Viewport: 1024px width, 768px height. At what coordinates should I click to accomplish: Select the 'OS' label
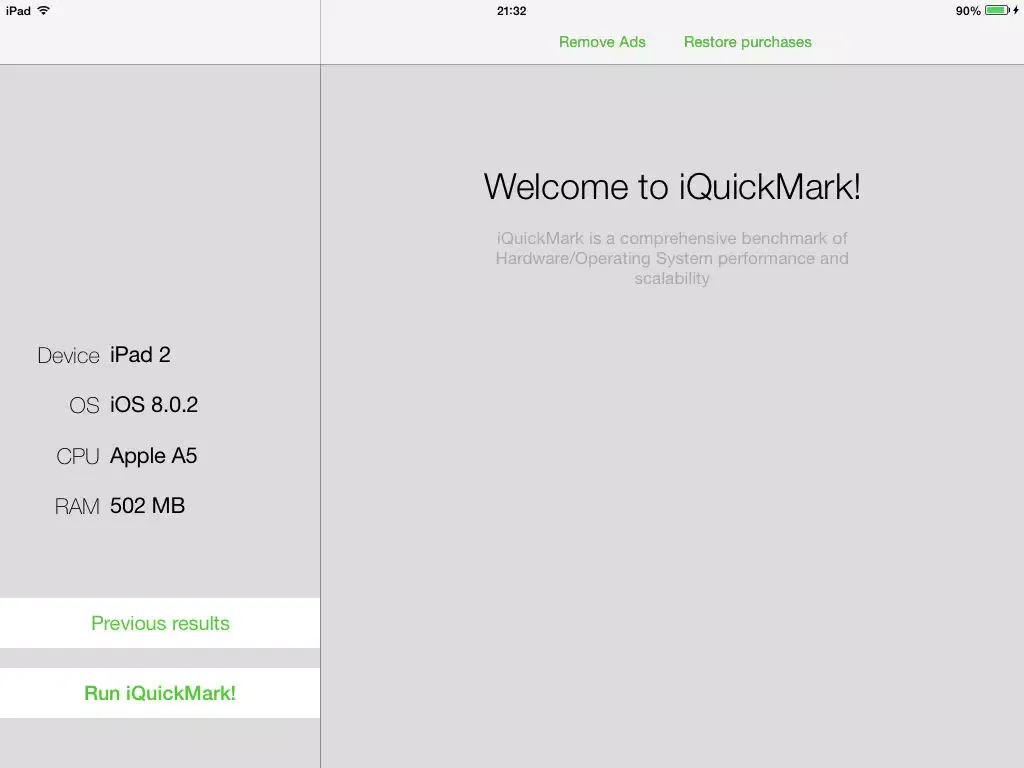pyautogui.click(x=84, y=406)
